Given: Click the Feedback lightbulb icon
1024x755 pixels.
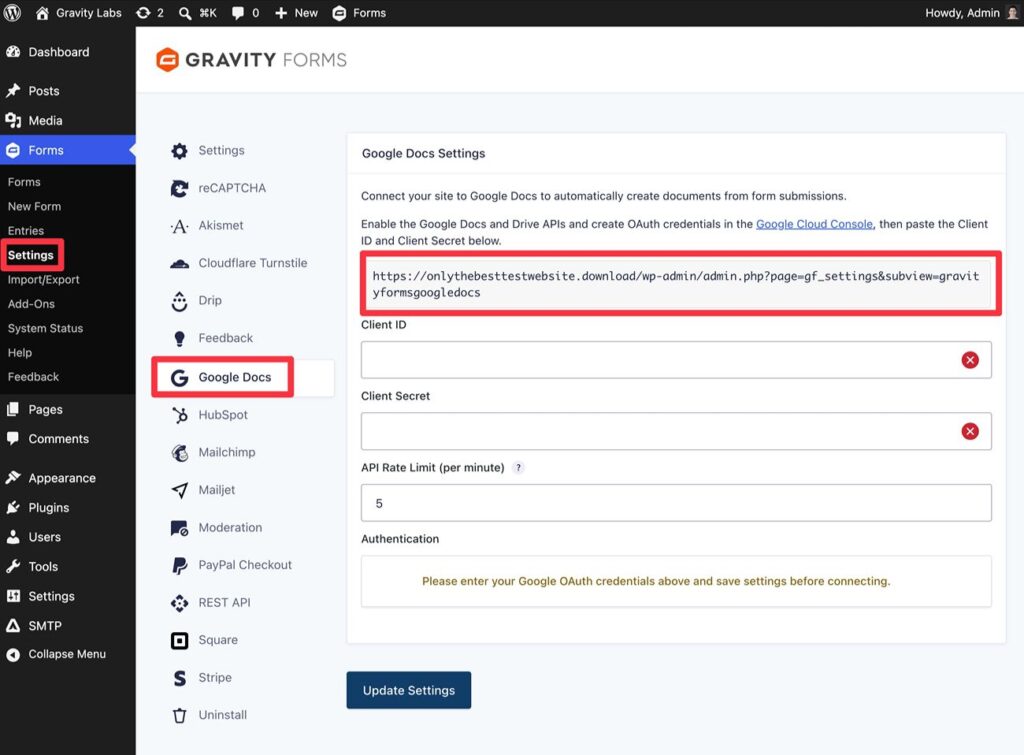Looking at the screenshot, I should 179,338.
